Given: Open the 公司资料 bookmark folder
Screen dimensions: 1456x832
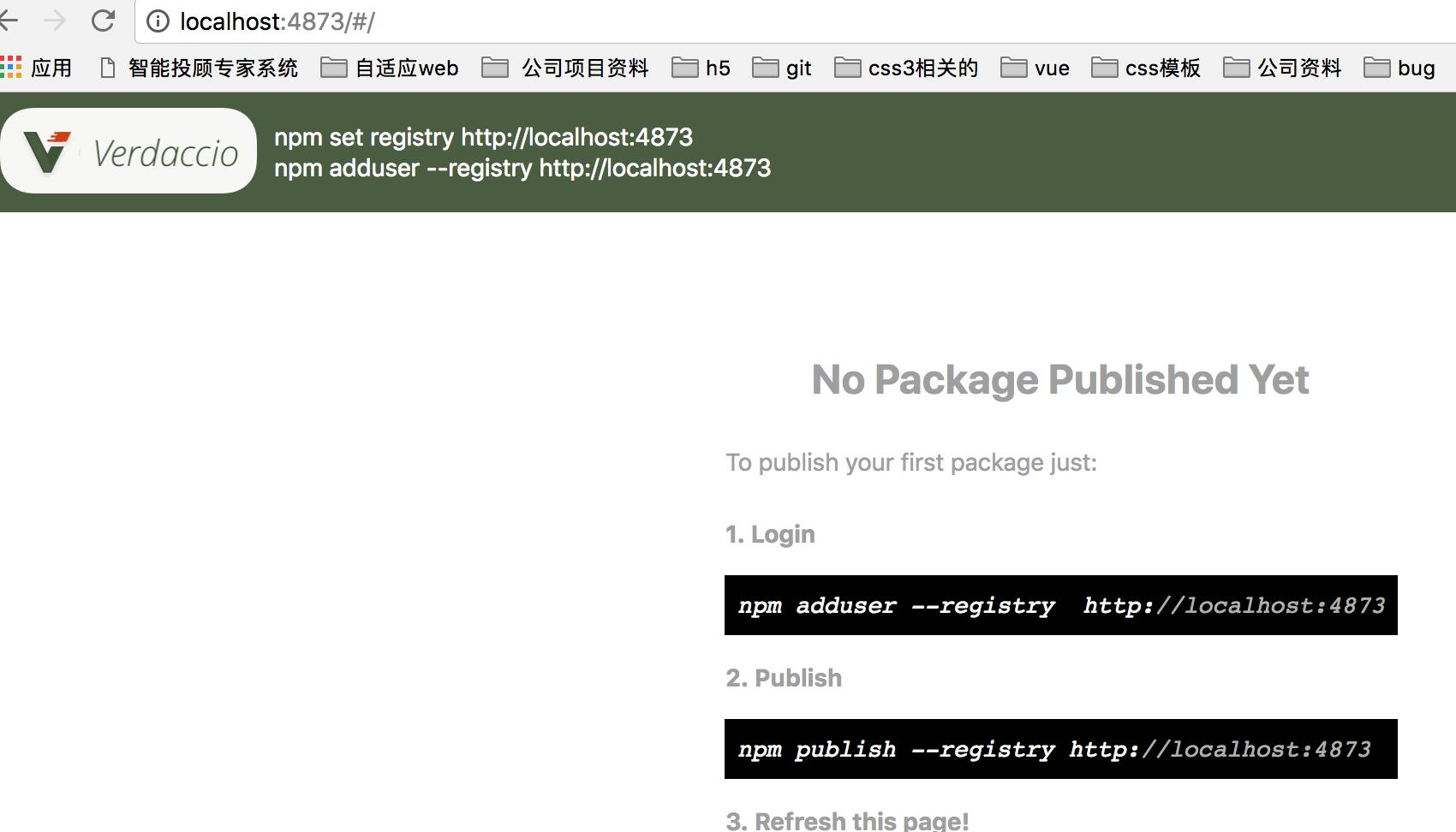Looking at the screenshot, I should click(x=1282, y=68).
